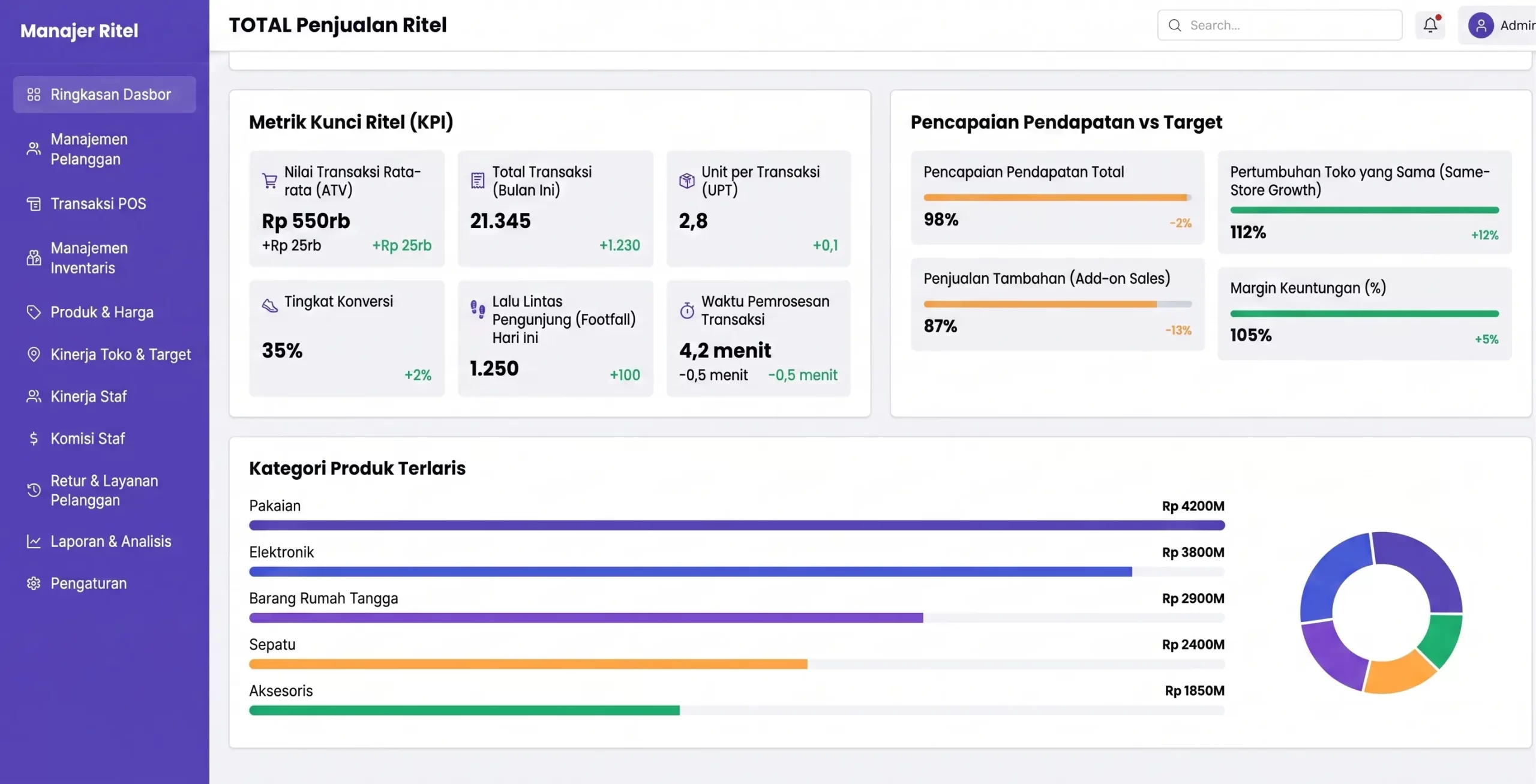Click the Komisi Staf dollar icon
The width and height of the screenshot is (1536, 784).
34,438
